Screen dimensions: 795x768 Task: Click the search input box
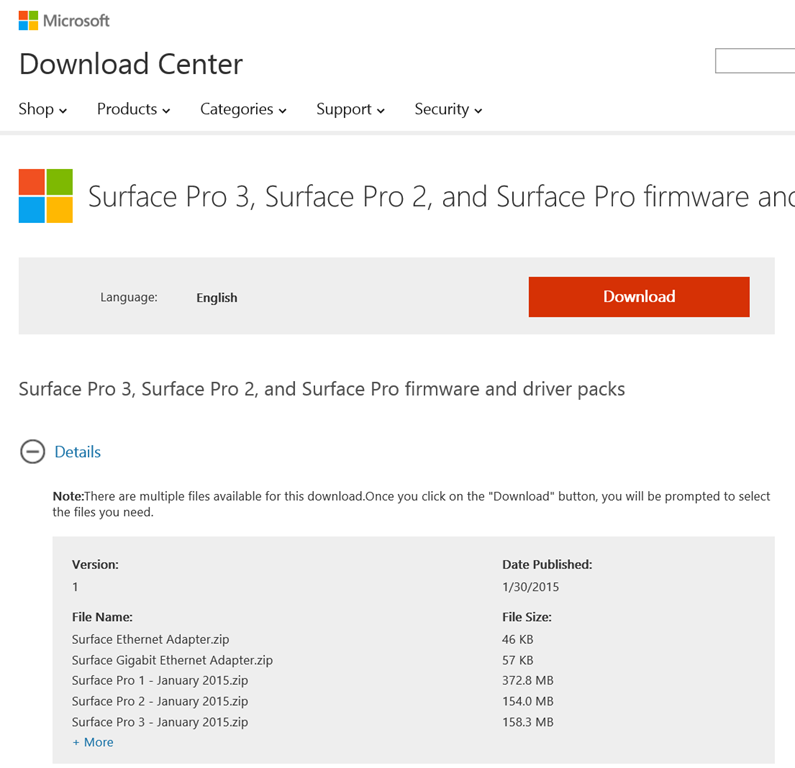[x=755, y=61]
